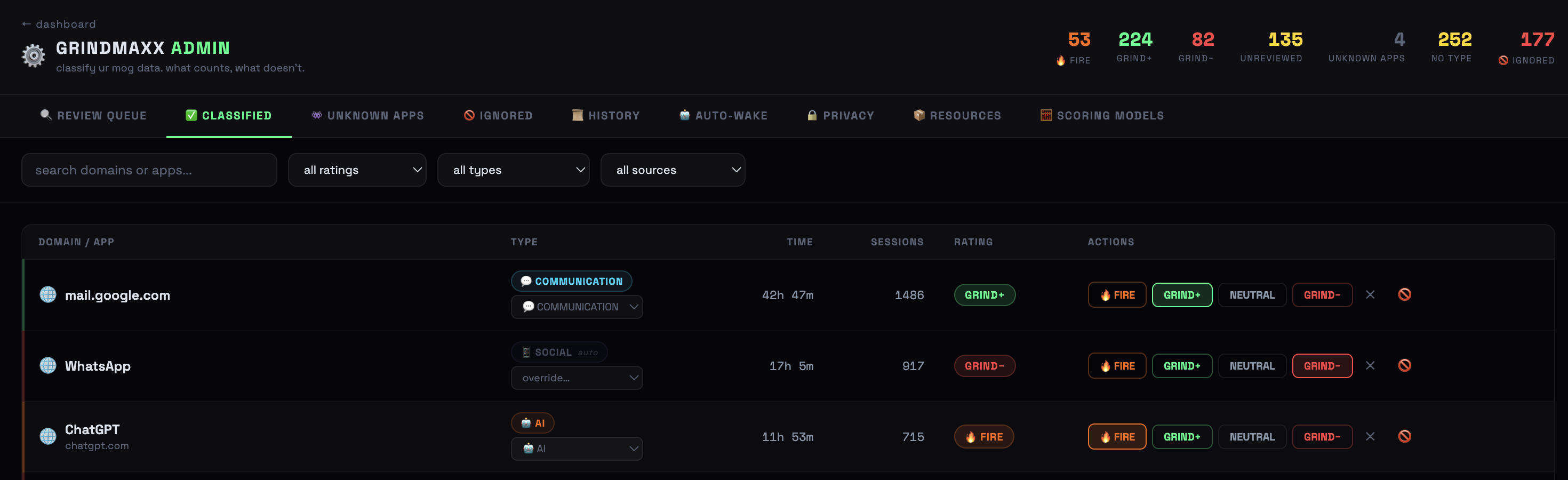Click the globe icon next to ChatGPT
1568x480 pixels.
(48, 436)
